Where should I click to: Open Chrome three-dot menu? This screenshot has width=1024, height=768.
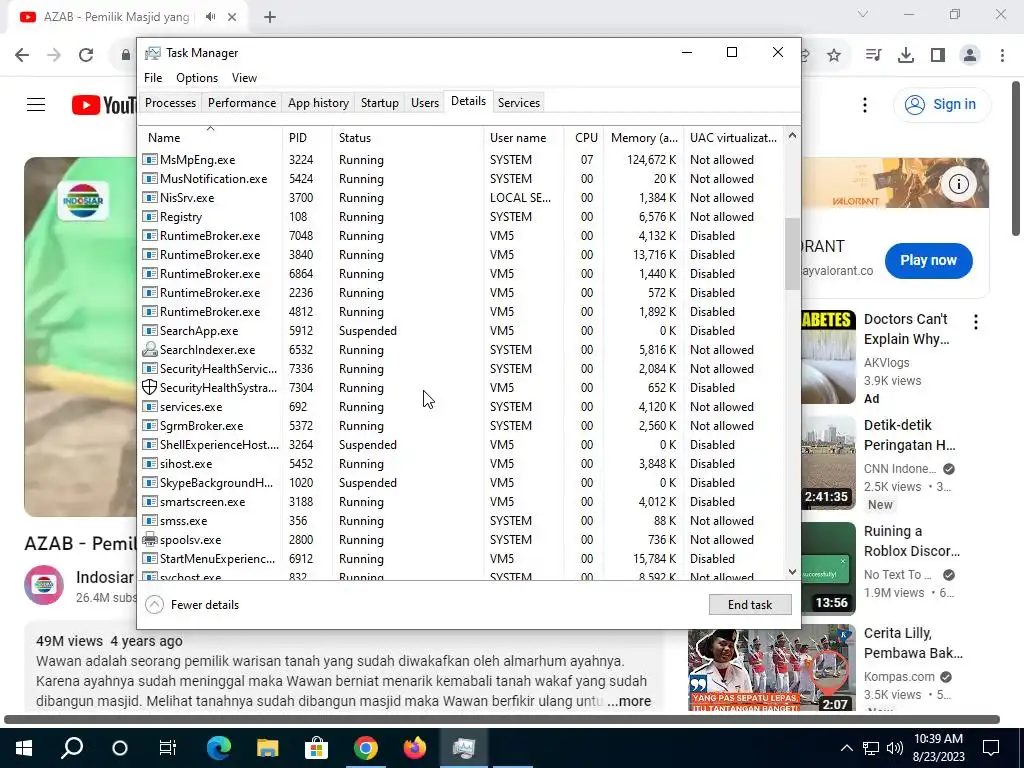click(1002, 56)
